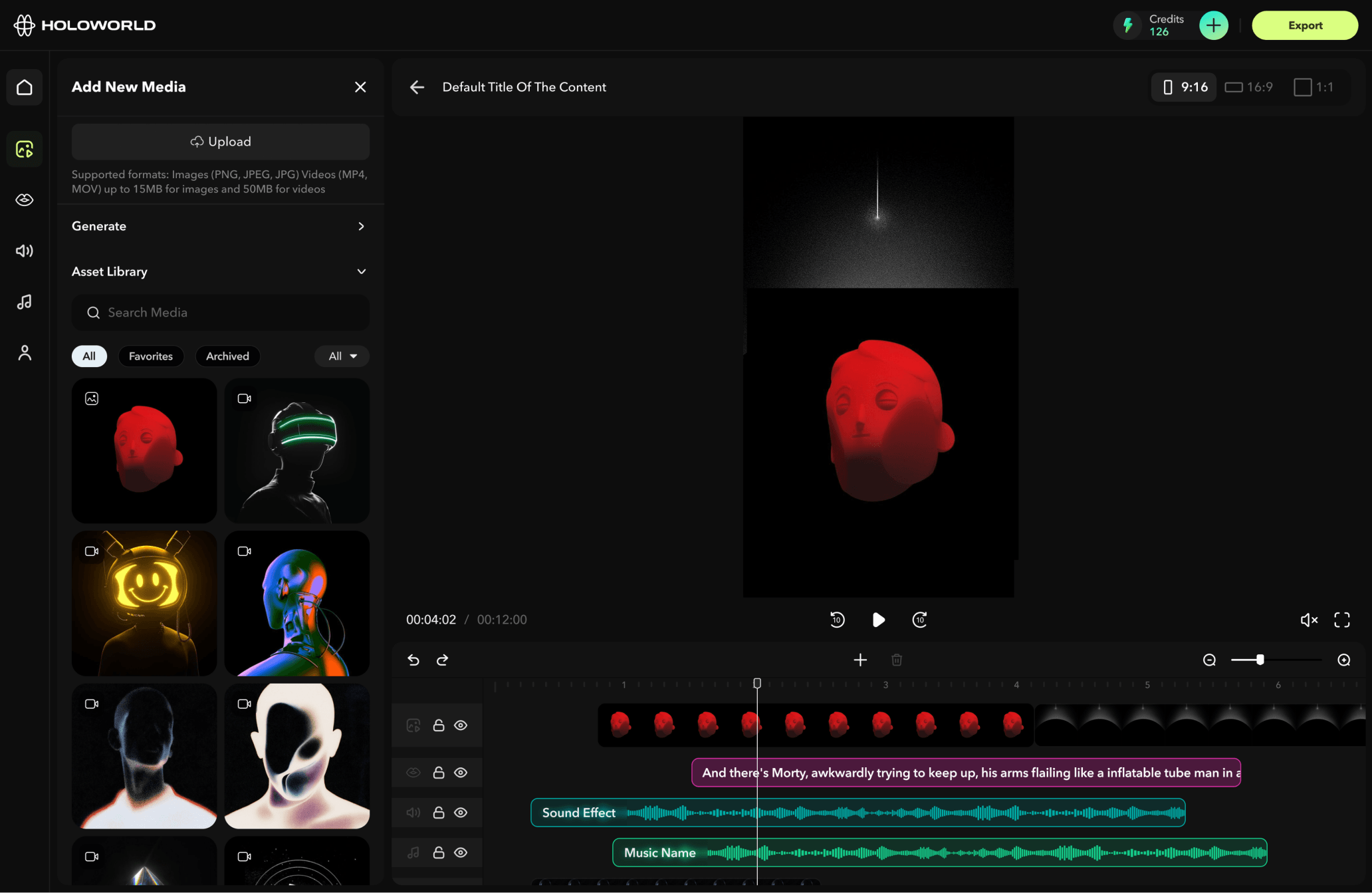Rewind 10 seconds
Image resolution: width=1372 pixels, height=893 pixels.
pyautogui.click(x=837, y=620)
